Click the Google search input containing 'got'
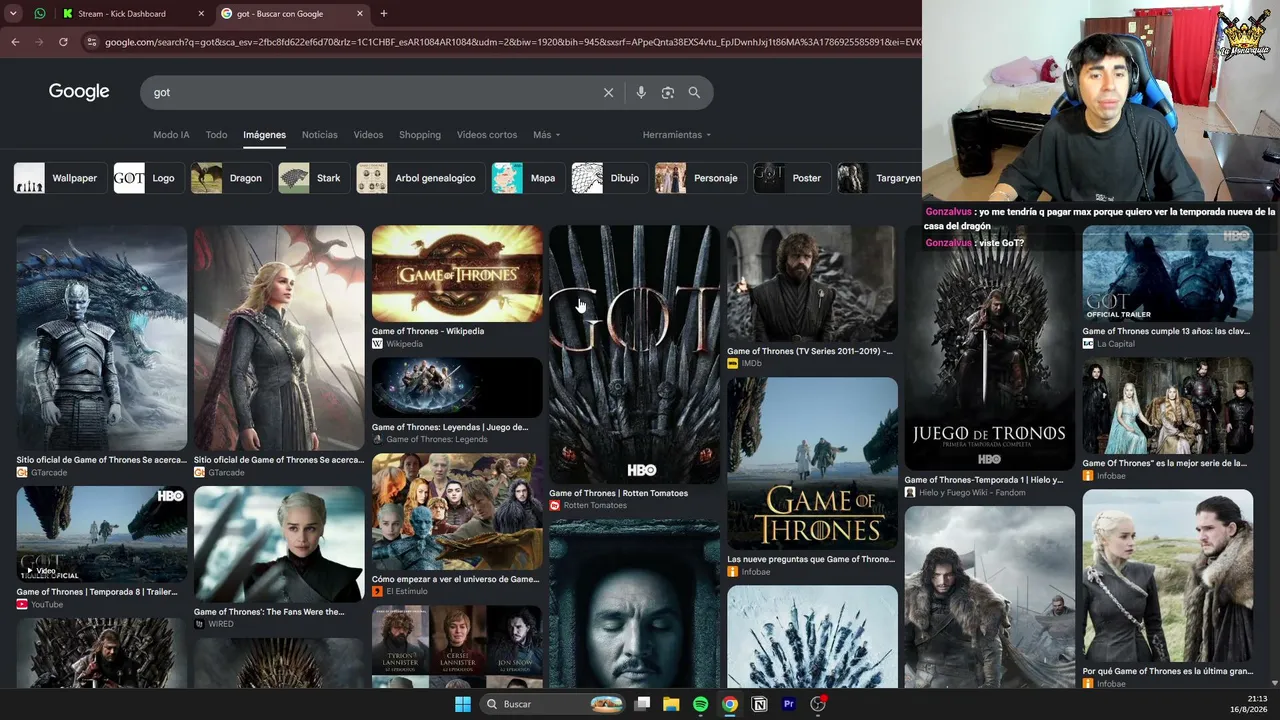This screenshot has width=1280, height=720. click(x=370, y=93)
